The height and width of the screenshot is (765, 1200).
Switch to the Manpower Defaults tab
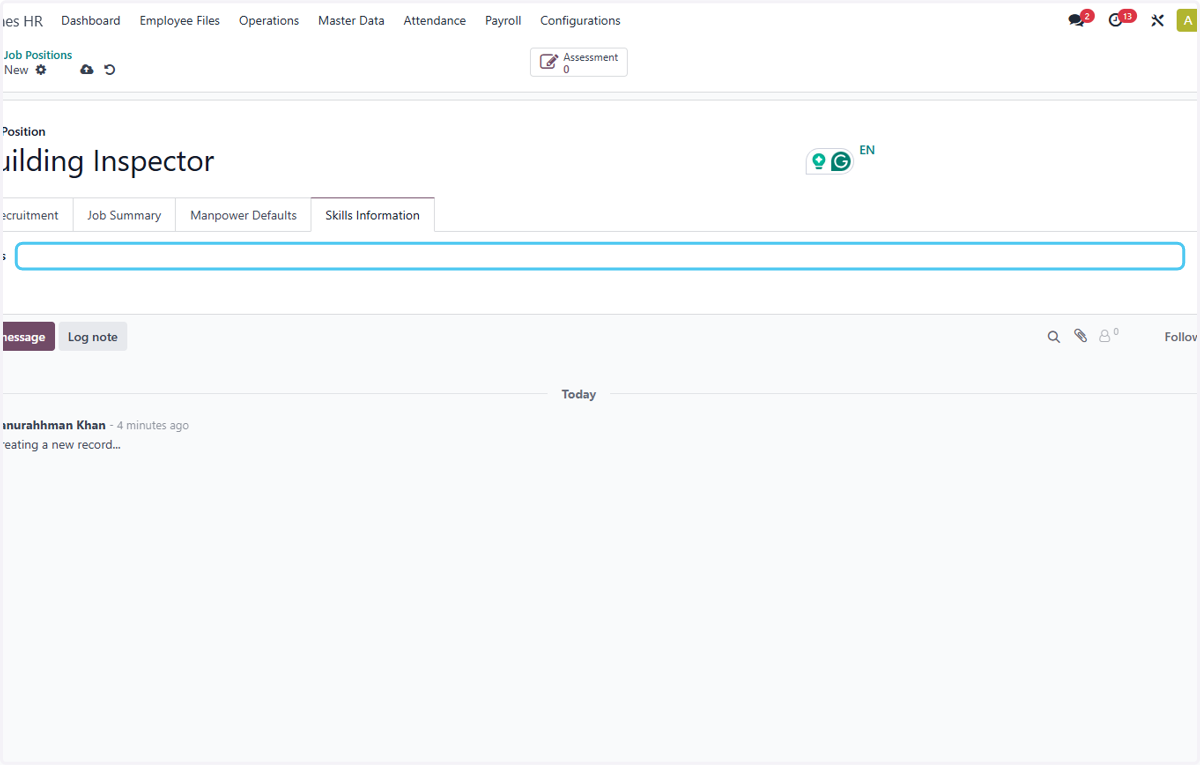click(x=243, y=215)
